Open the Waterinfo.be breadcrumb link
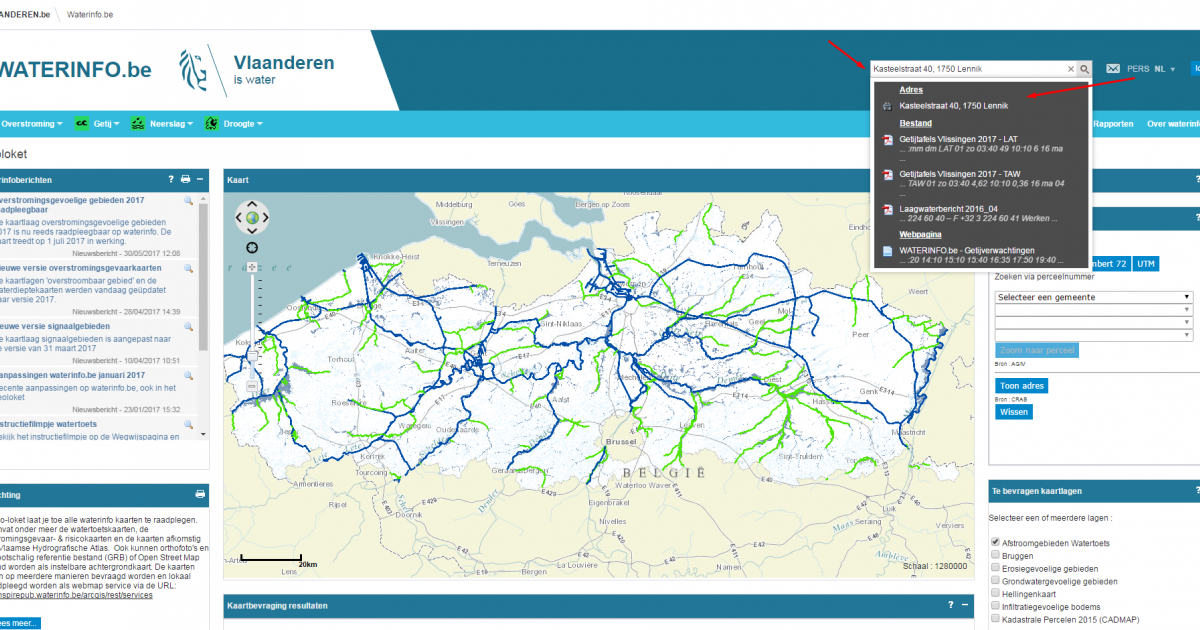 click(90, 16)
